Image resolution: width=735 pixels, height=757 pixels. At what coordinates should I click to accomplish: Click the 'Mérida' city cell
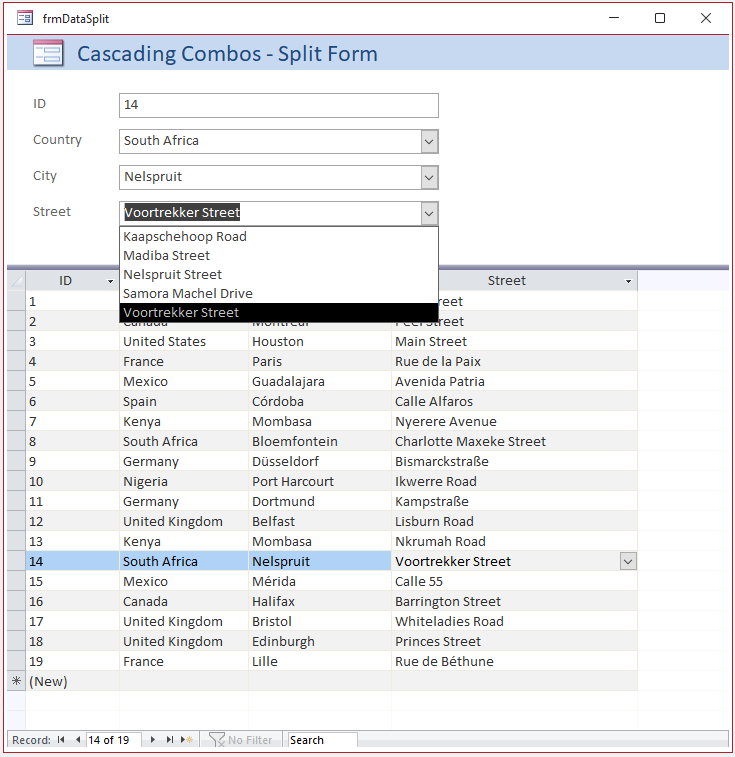tap(320, 582)
